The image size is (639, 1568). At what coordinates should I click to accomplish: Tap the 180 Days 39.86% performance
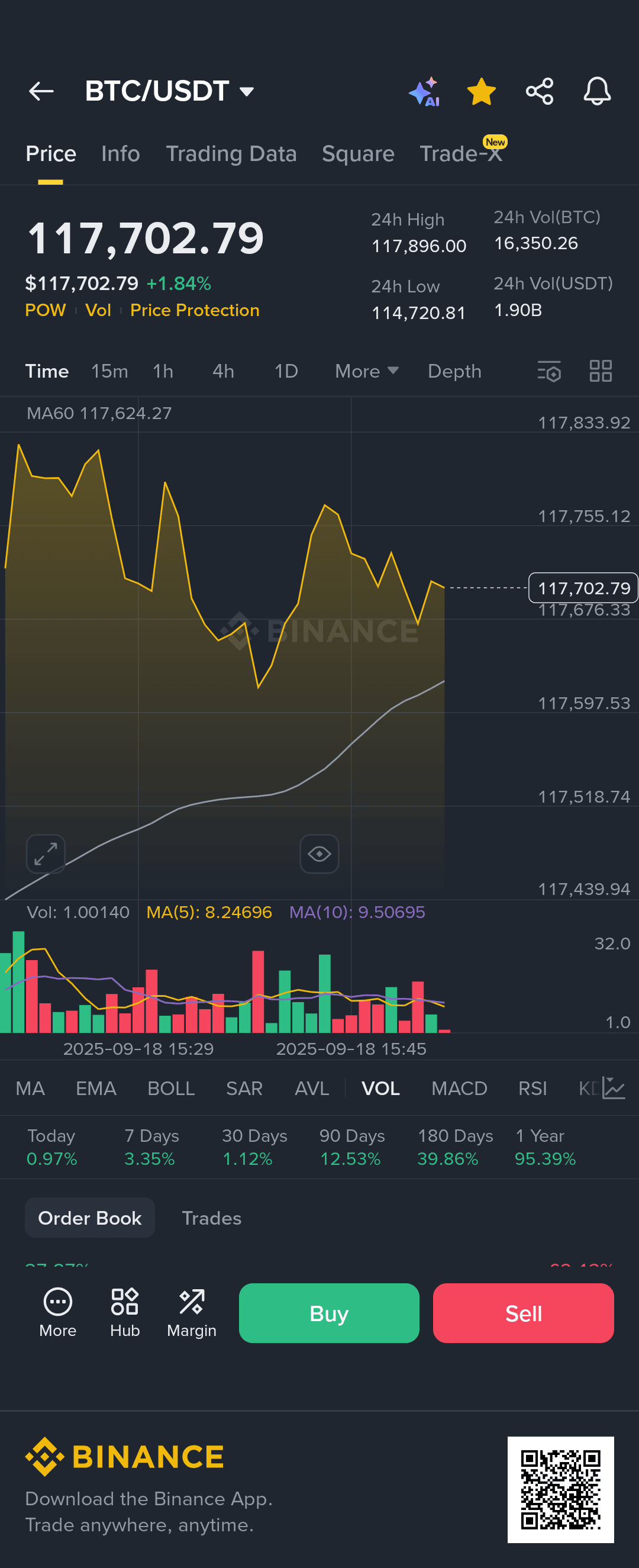coord(454,1147)
